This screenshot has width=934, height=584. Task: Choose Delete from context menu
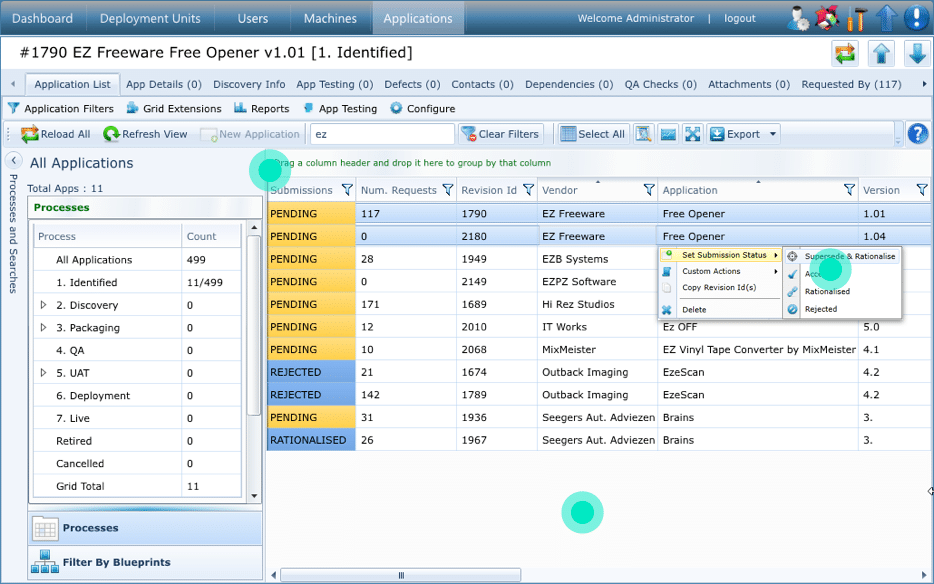[721, 310]
